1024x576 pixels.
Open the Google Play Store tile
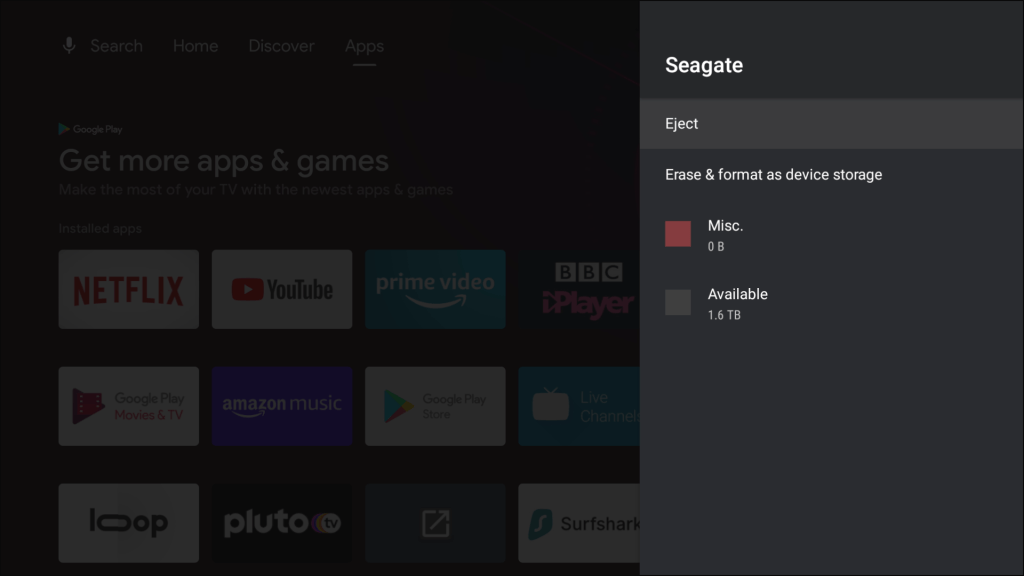click(435, 406)
